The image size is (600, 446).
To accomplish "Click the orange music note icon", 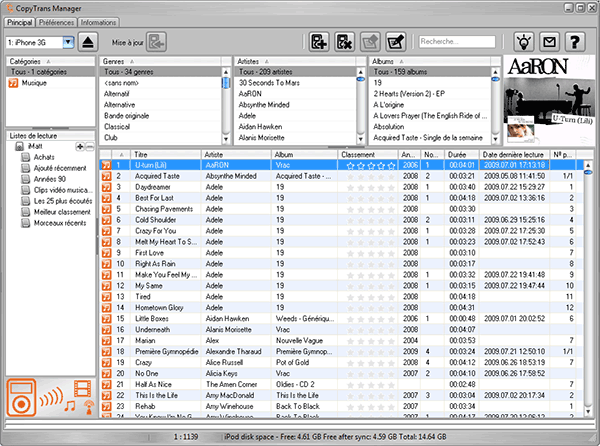I will pos(69,405).
